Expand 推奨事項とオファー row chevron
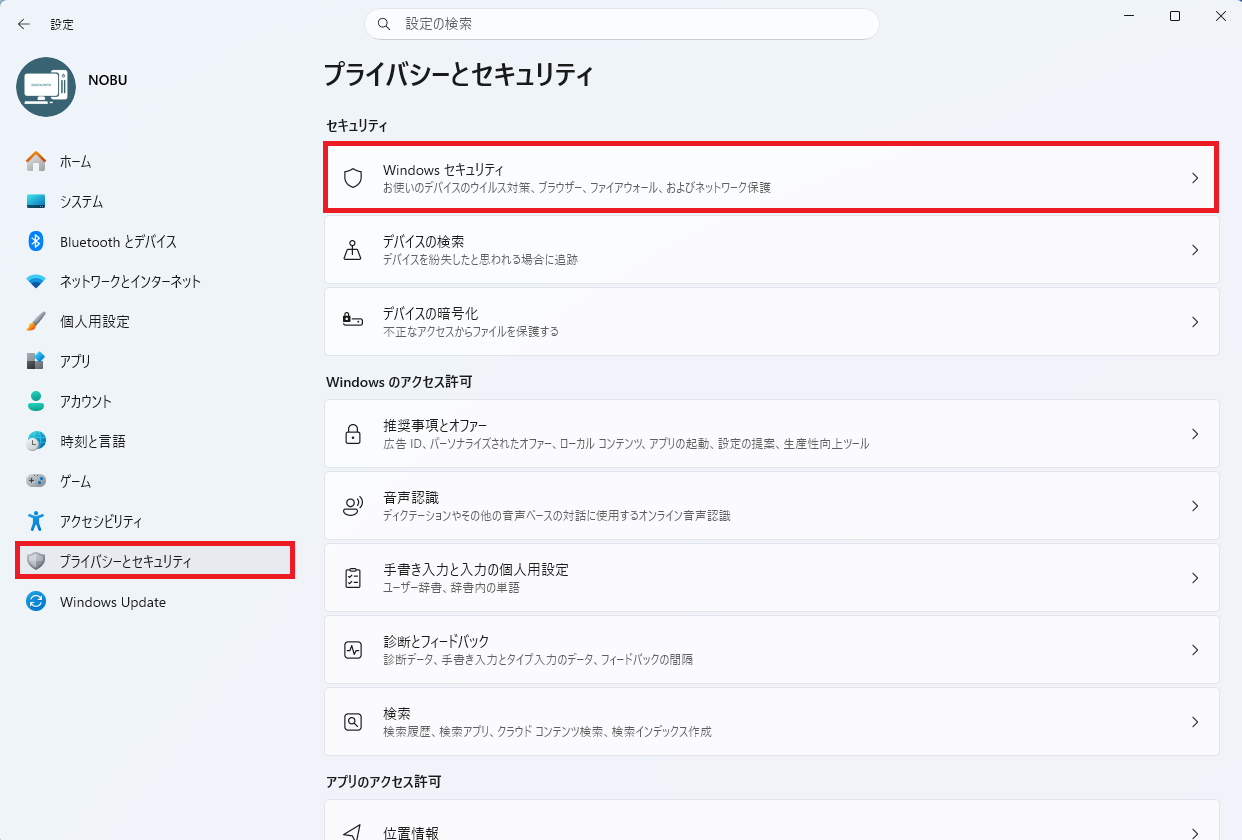The width and height of the screenshot is (1242, 840). 1194,434
